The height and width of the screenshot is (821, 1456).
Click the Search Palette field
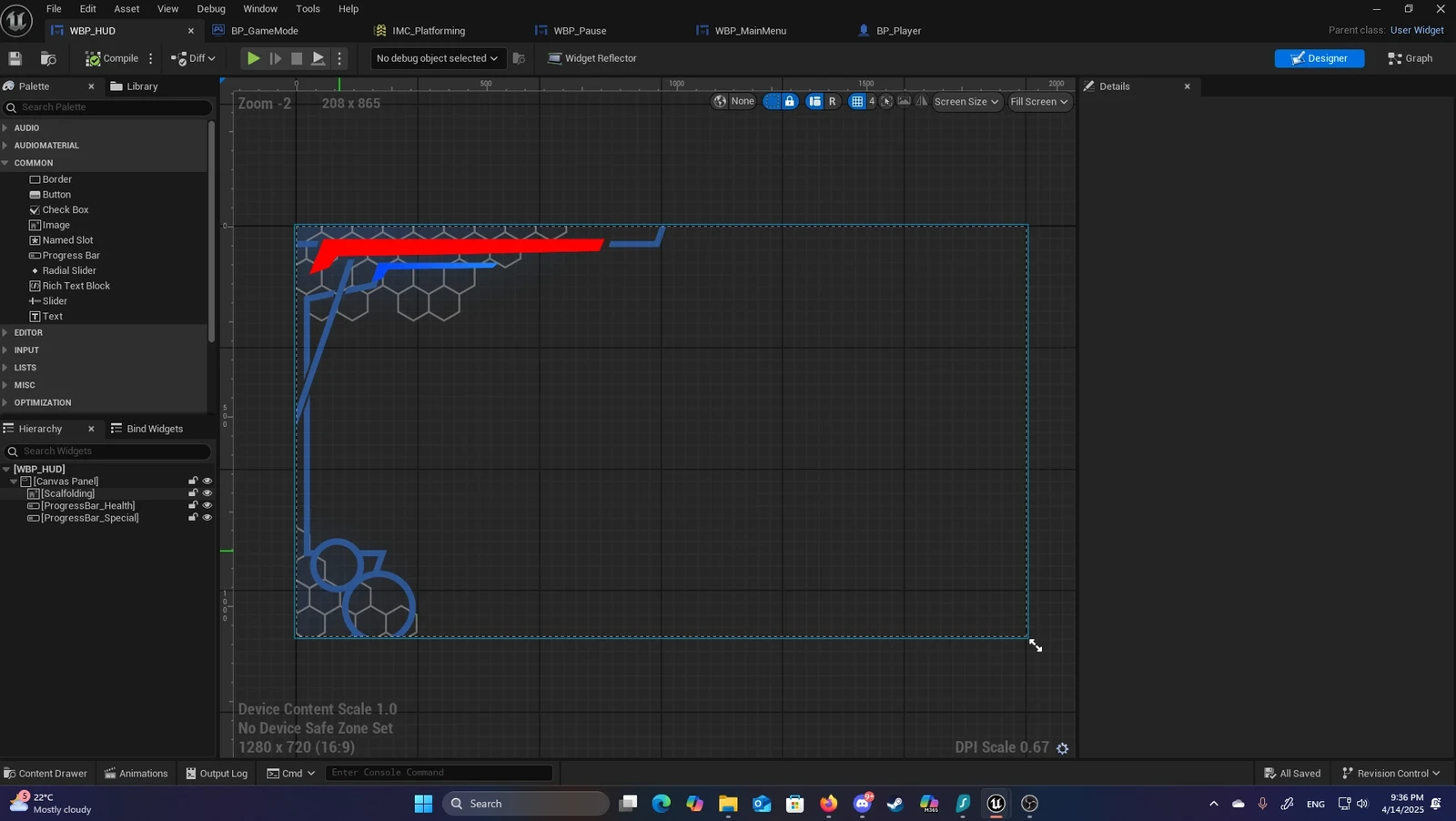point(107,107)
